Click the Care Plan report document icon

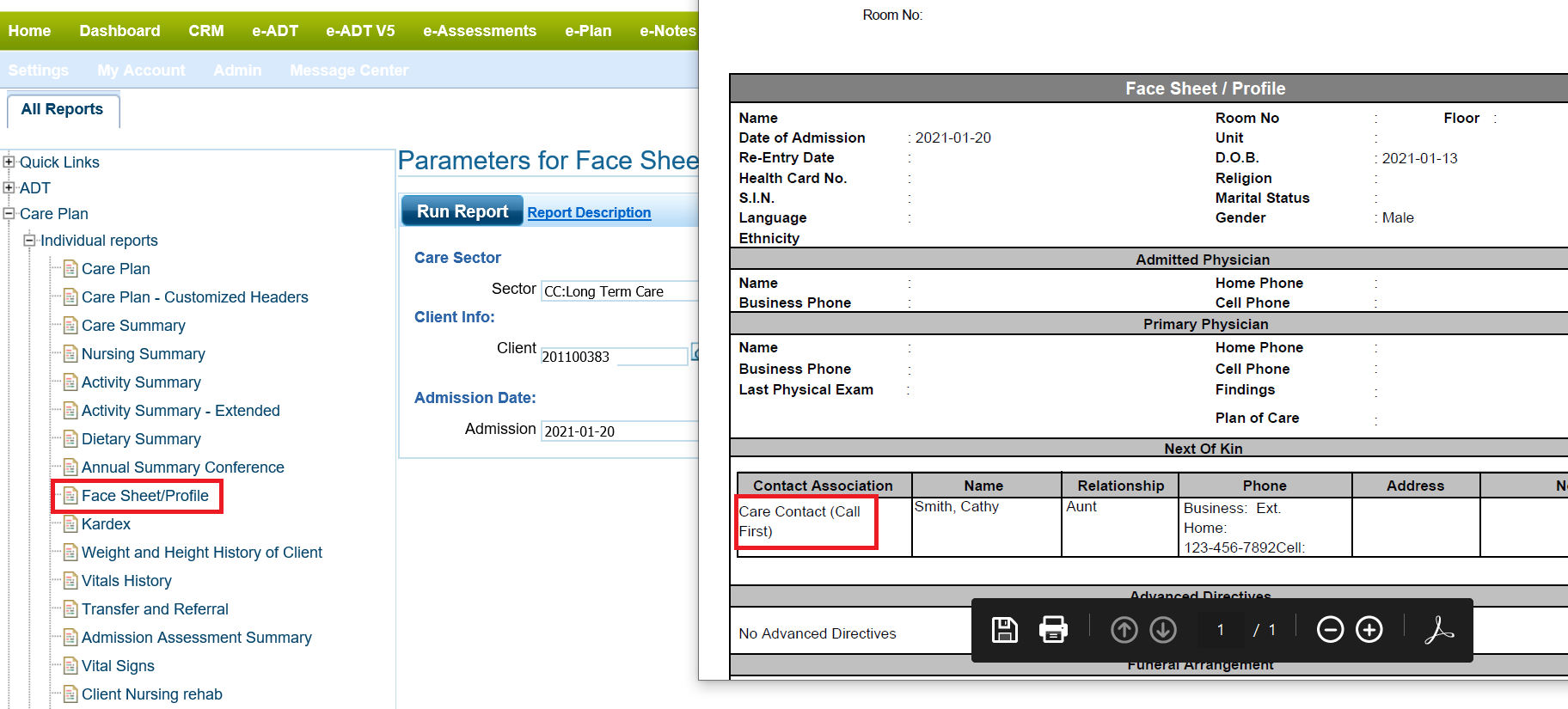[70, 269]
